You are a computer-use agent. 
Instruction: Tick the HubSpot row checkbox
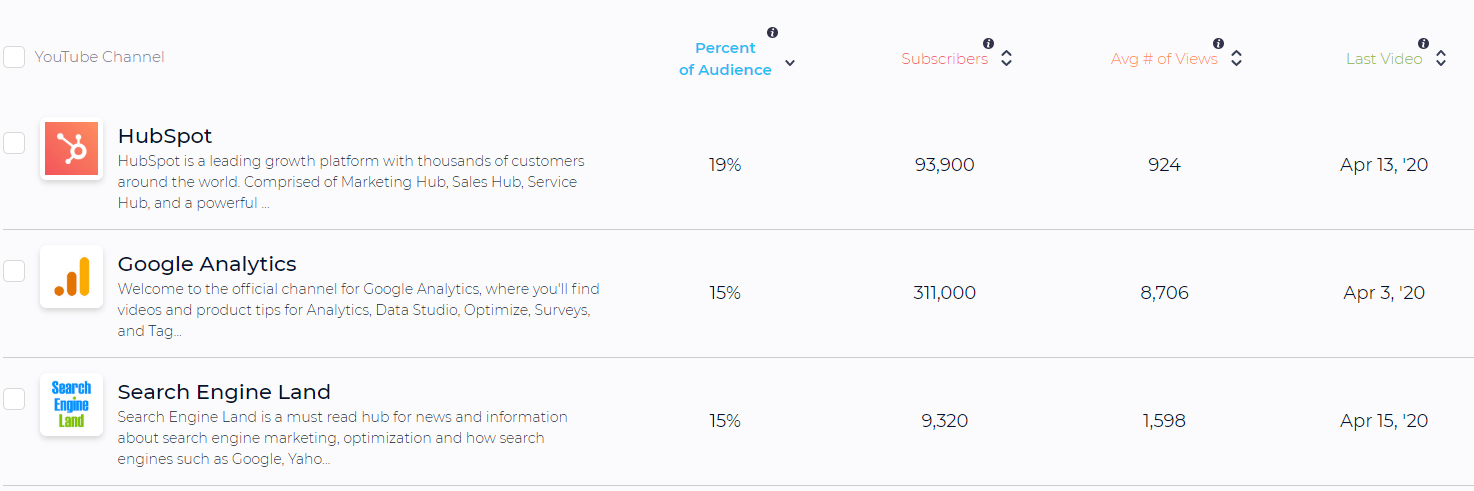click(x=14, y=143)
